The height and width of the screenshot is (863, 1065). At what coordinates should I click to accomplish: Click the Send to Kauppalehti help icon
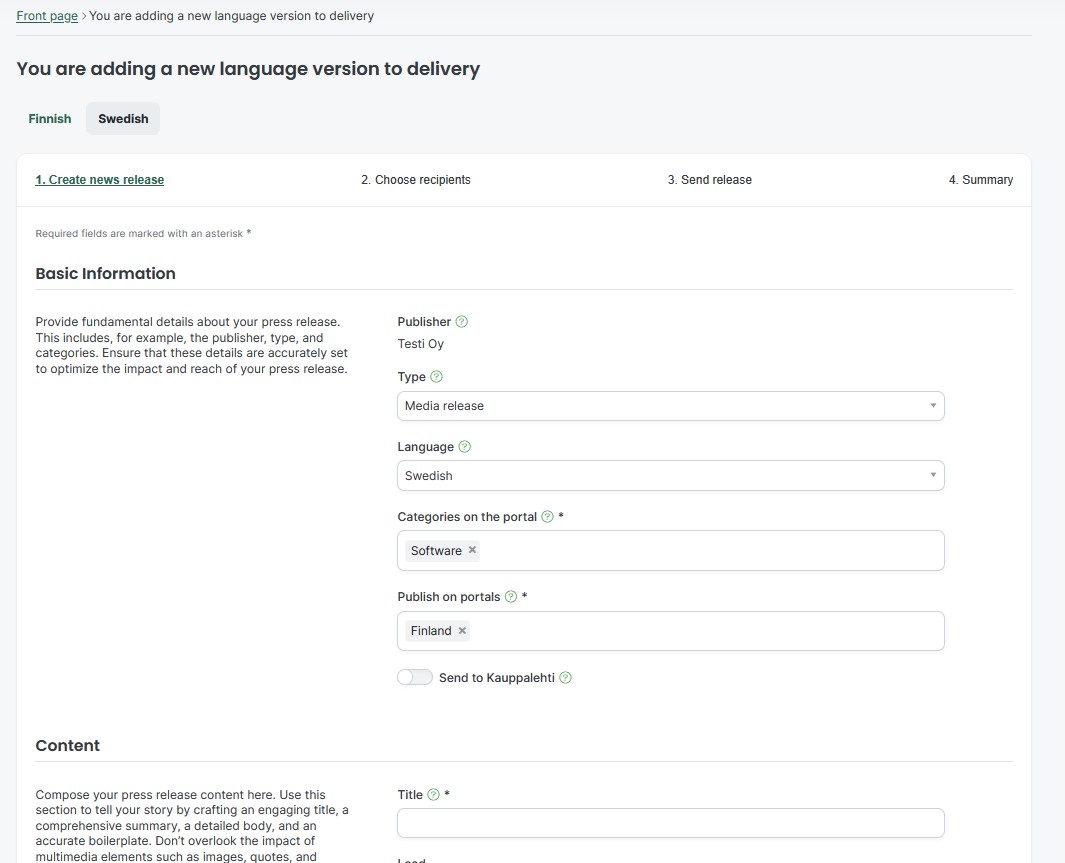565,678
